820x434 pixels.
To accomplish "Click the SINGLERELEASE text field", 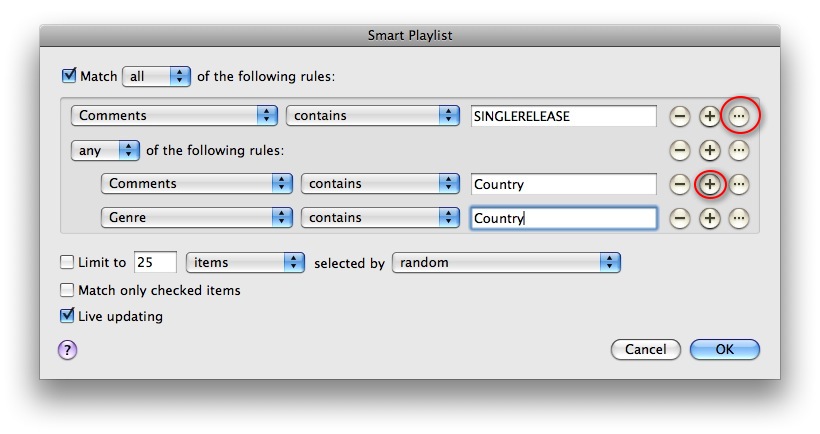I will [563, 116].
